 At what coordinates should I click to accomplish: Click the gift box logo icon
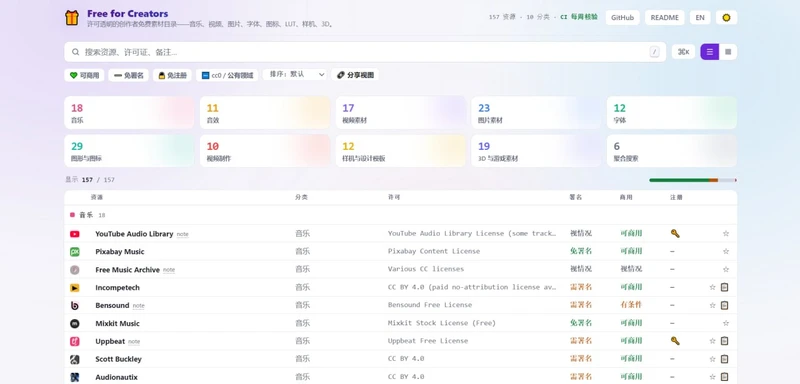(72, 17)
